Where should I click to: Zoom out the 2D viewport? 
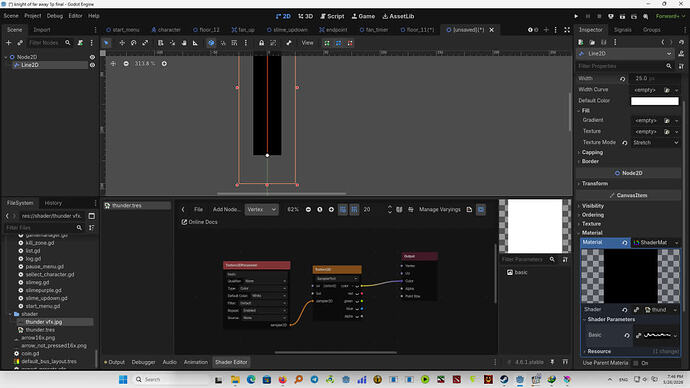tap(126, 63)
